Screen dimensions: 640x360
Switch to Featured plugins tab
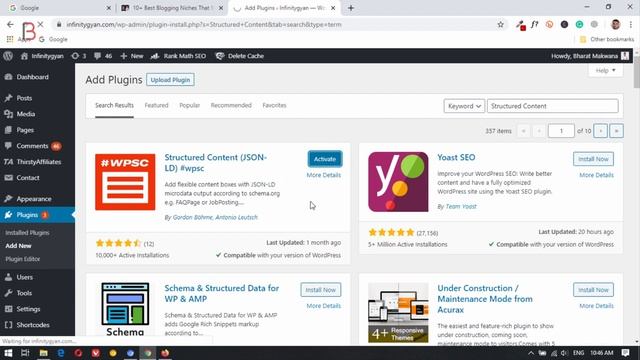pyautogui.click(x=156, y=105)
